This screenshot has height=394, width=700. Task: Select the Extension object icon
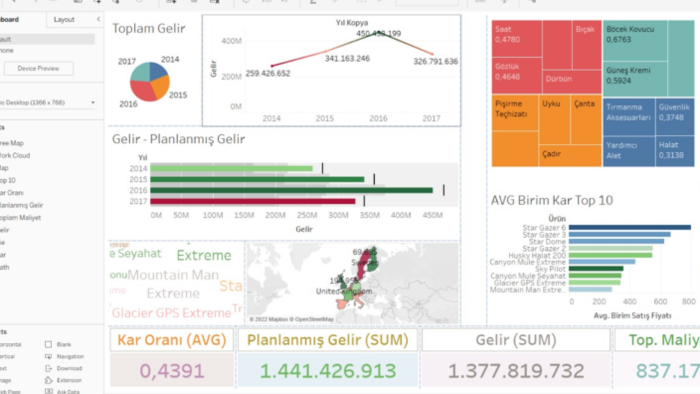point(48,380)
